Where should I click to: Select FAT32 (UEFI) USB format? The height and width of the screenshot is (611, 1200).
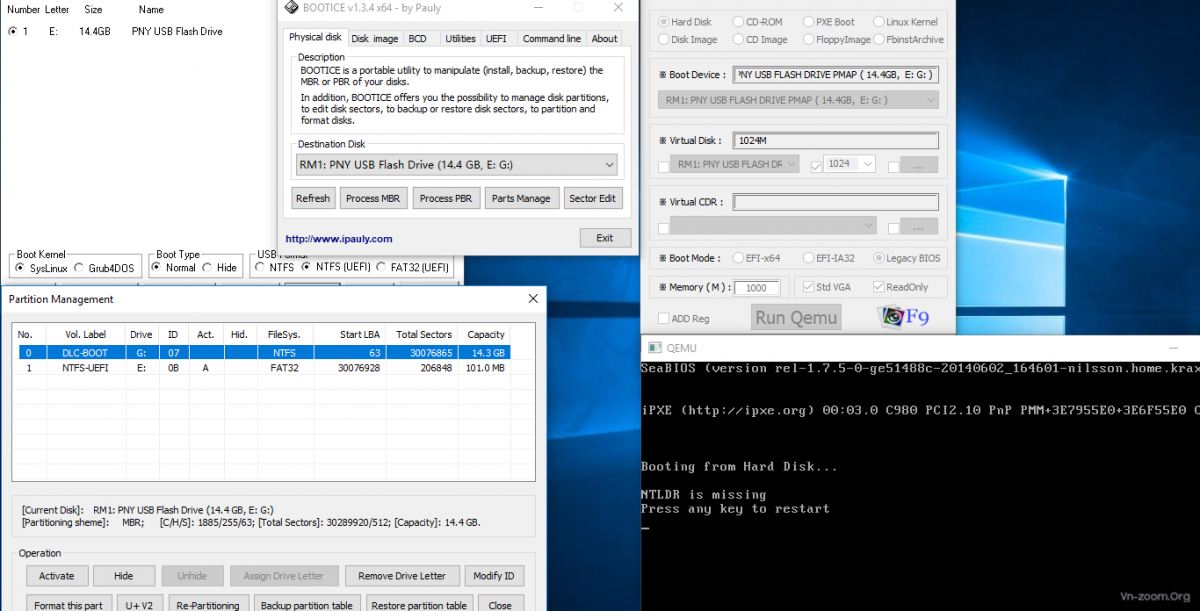tap(382, 267)
